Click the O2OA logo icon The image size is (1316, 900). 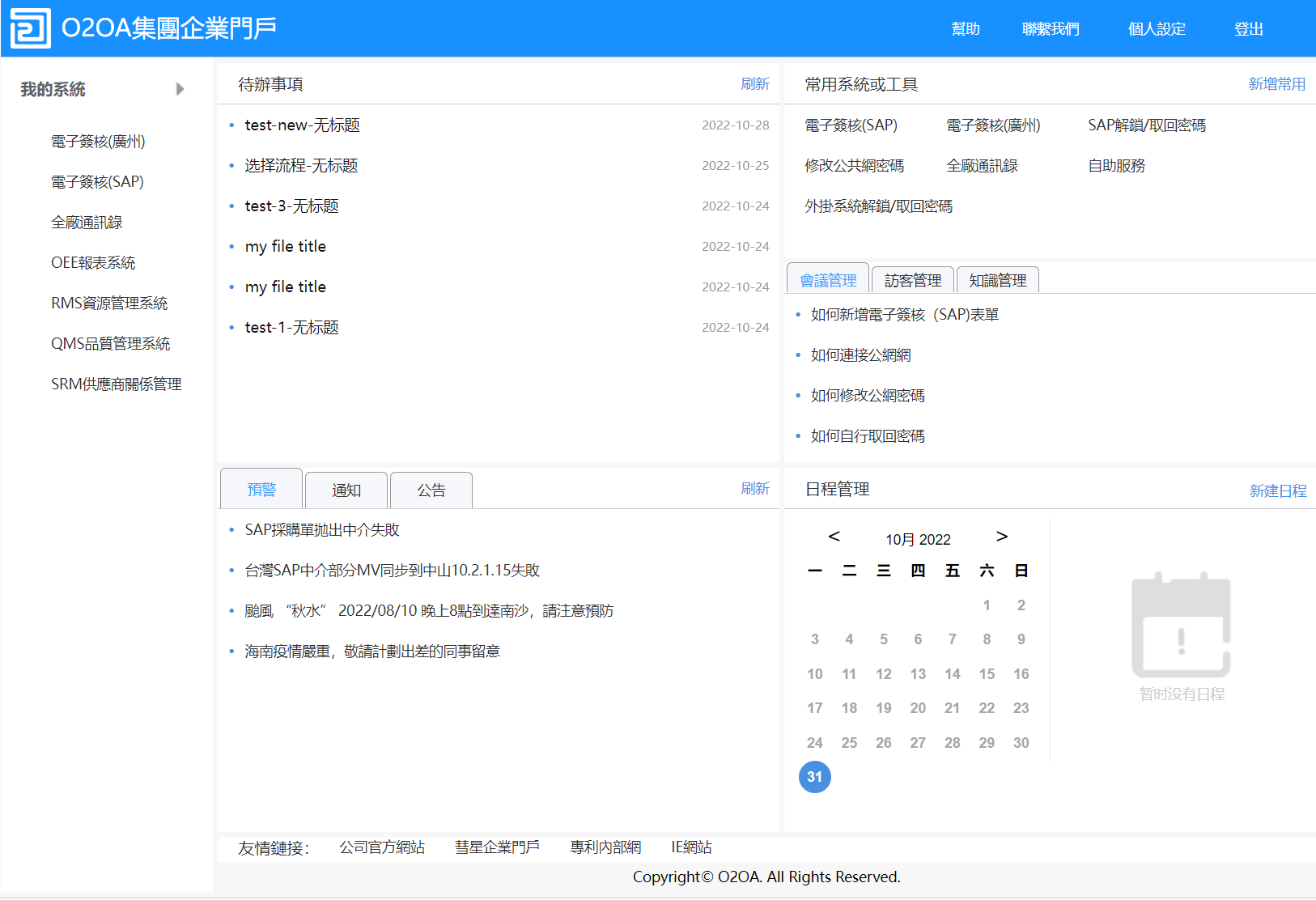pyautogui.click(x=30, y=28)
